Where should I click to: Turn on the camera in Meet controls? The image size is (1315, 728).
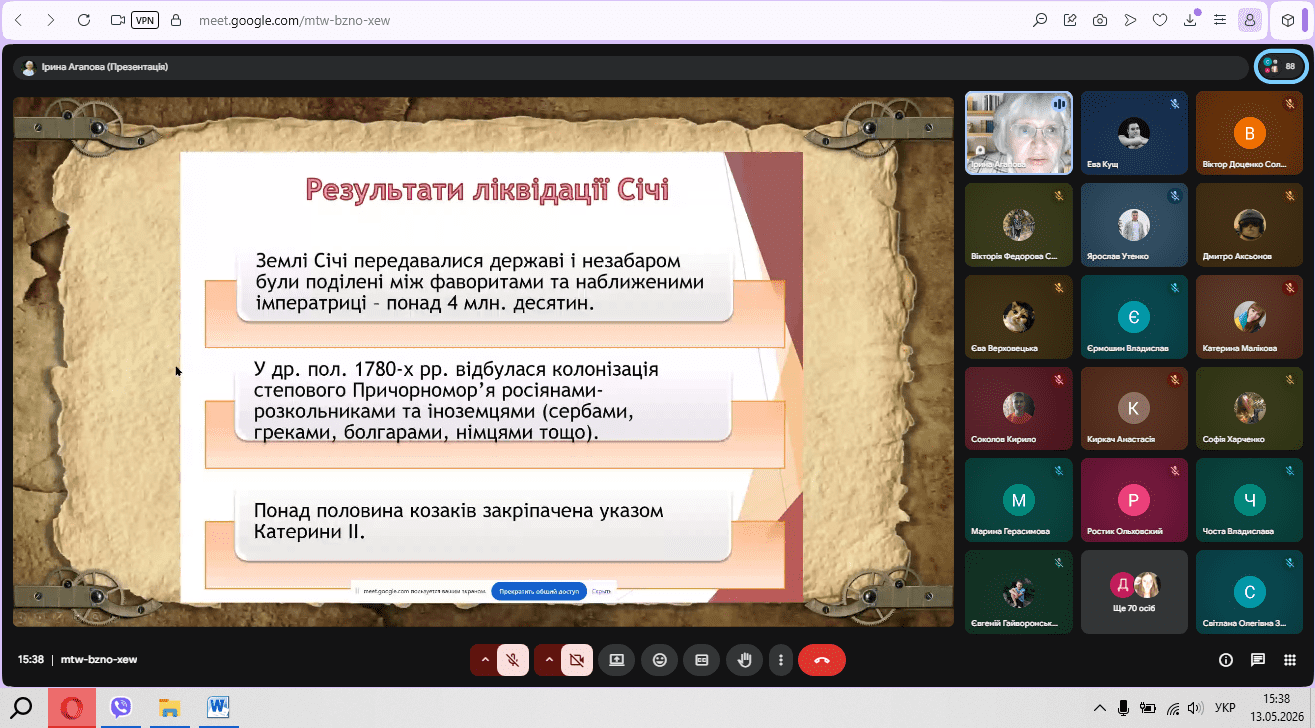point(577,660)
